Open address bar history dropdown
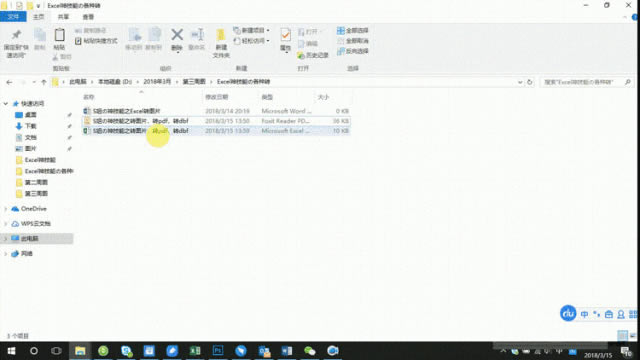 [520, 82]
